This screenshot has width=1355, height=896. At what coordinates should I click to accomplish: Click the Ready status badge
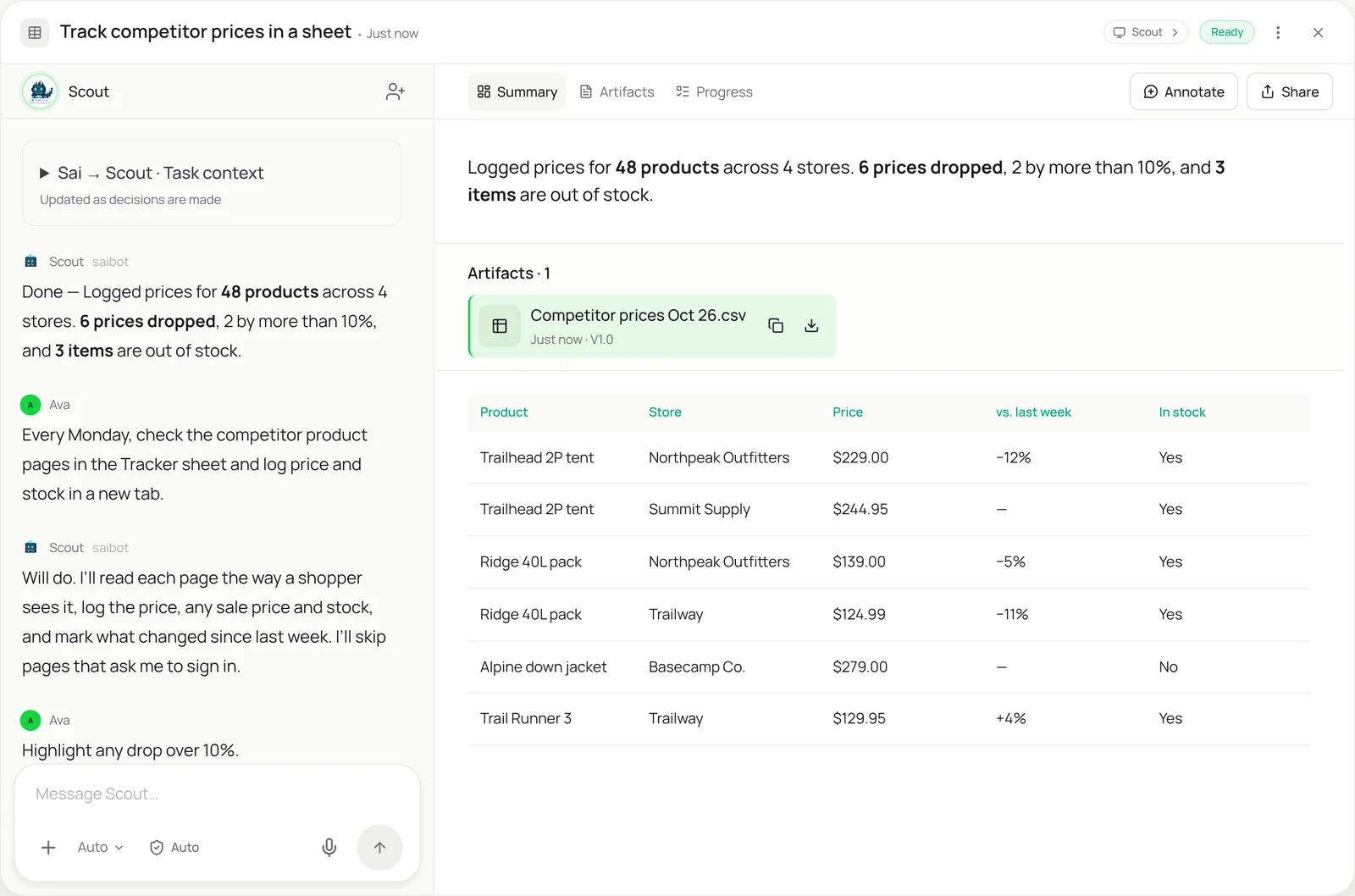tap(1226, 32)
